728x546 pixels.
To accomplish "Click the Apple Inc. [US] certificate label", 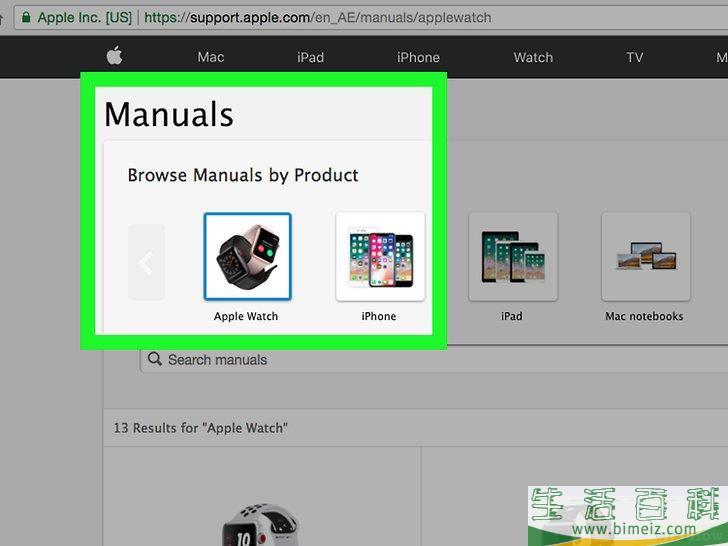I will tap(84, 18).
